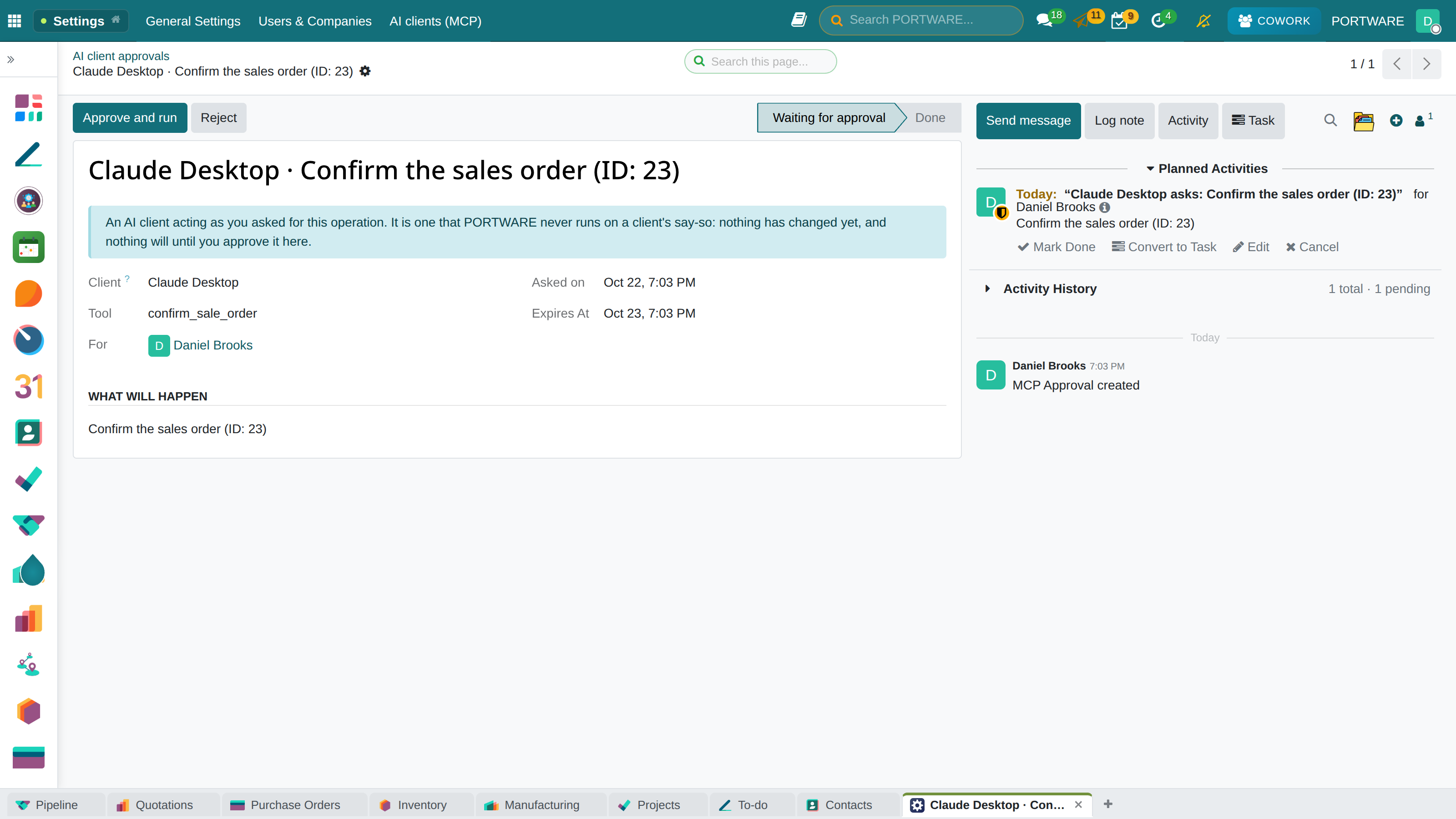Click the Reject button
The height and width of the screenshot is (819, 1456).
218,117
